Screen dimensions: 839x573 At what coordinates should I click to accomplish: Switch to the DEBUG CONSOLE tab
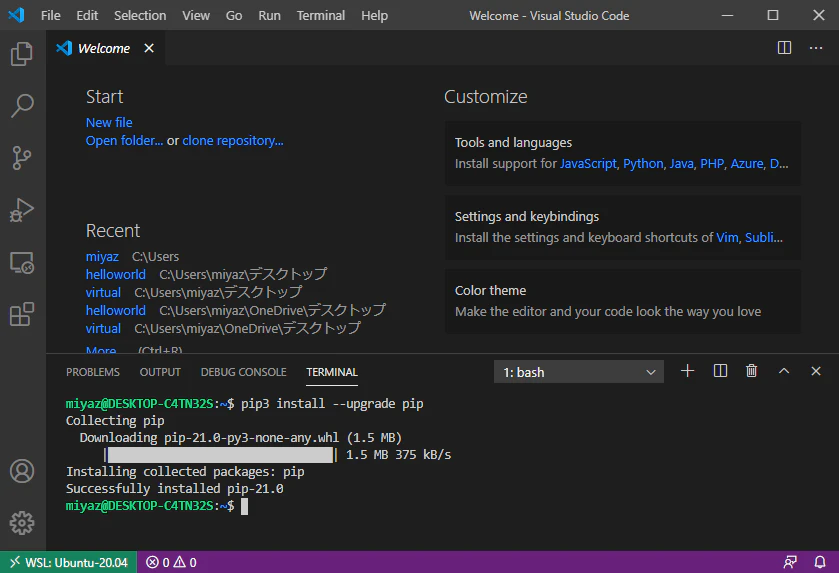[x=243, y=372]
